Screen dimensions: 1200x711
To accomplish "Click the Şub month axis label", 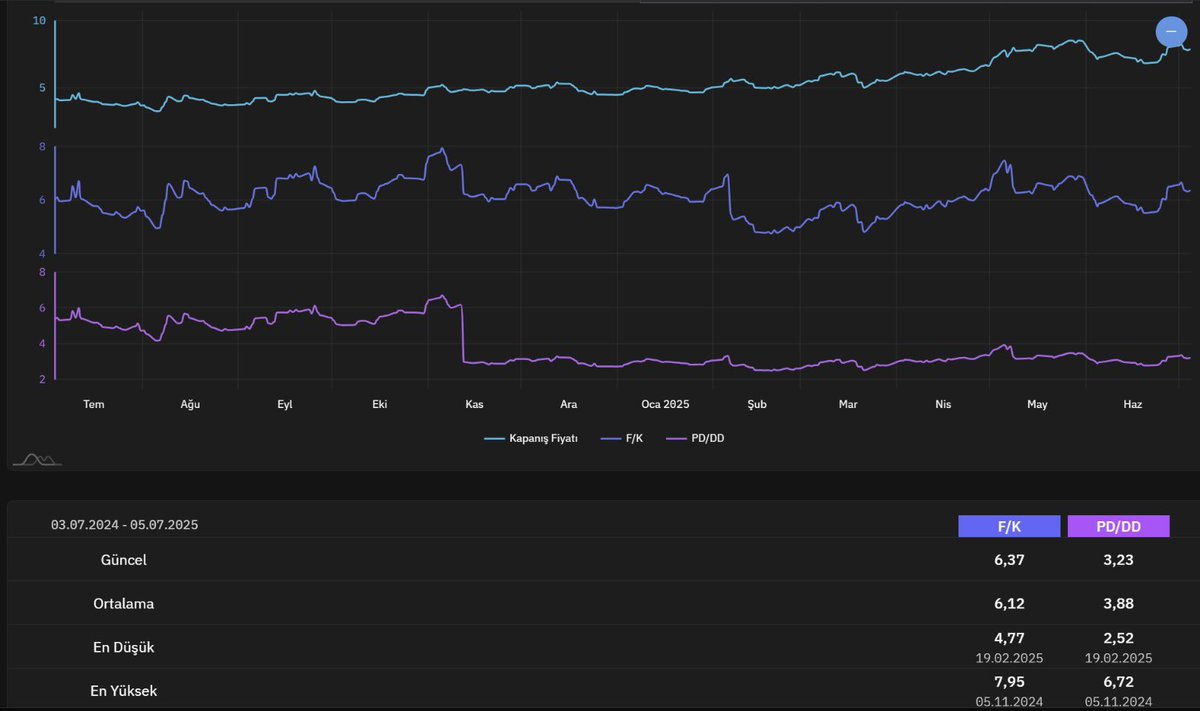I will tap(757, 404).
